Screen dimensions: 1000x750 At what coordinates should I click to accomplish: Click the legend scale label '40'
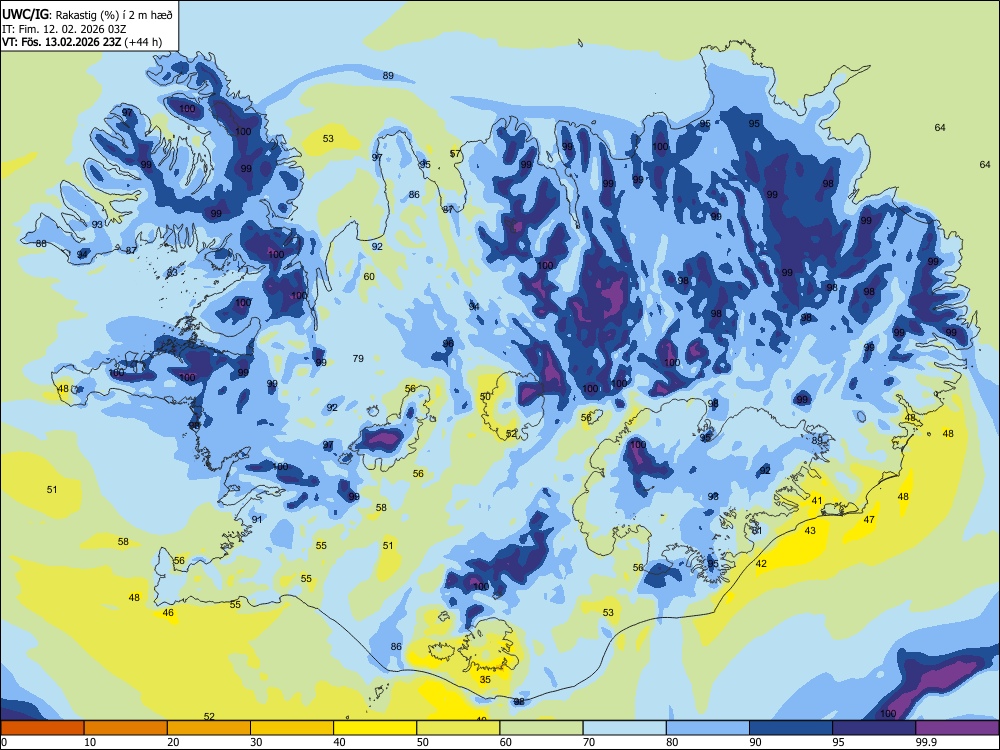coord(340,742)
